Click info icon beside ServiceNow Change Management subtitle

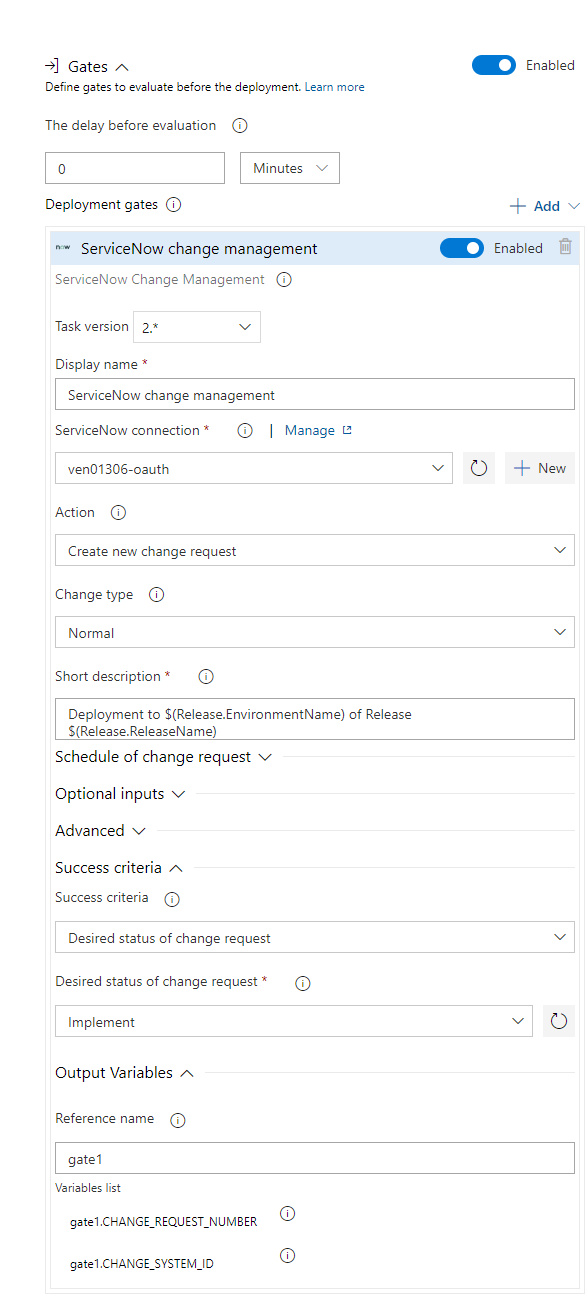point(284,280)
